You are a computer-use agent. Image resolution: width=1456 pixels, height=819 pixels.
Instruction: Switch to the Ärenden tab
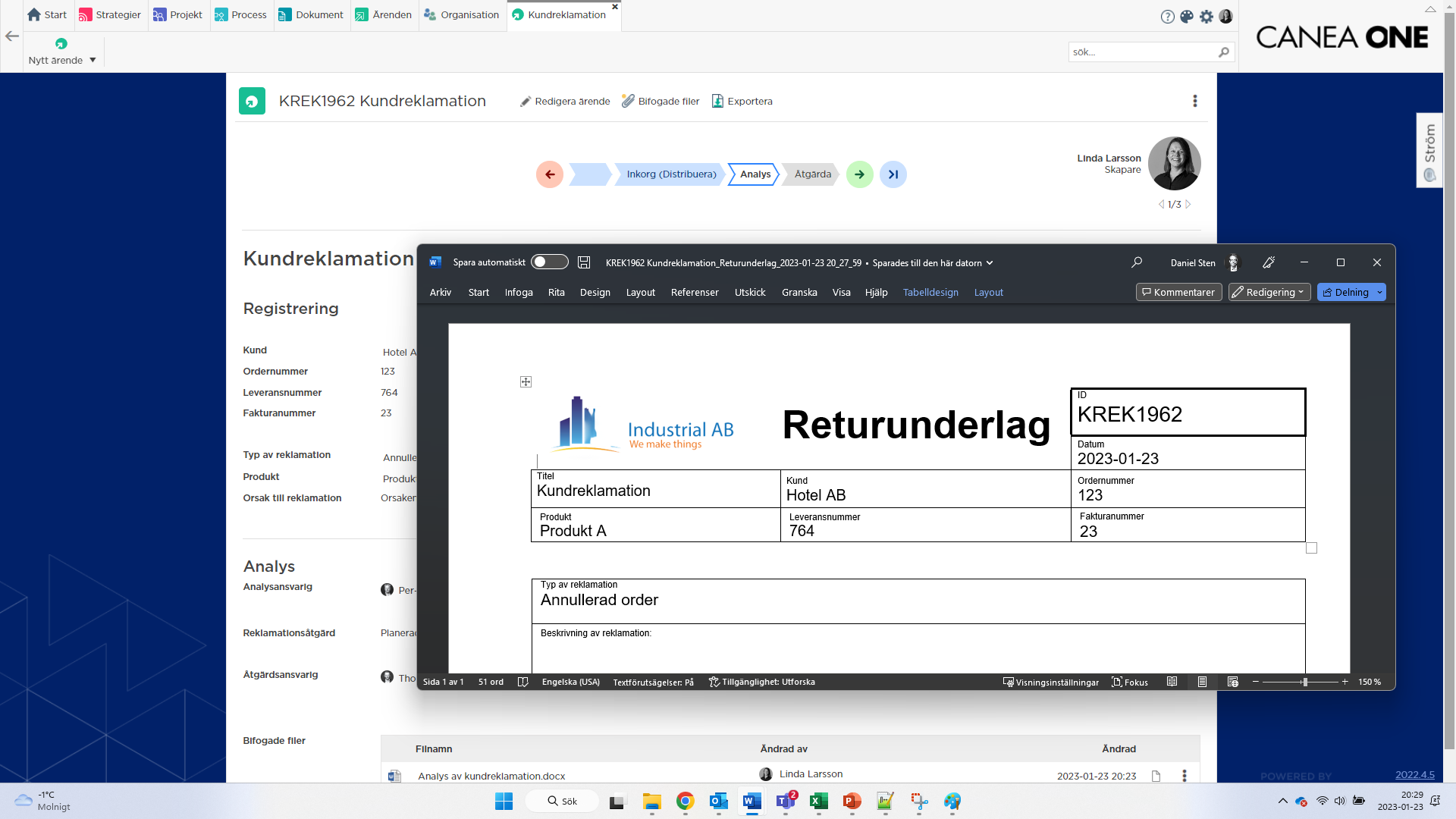tap(384, 15)
